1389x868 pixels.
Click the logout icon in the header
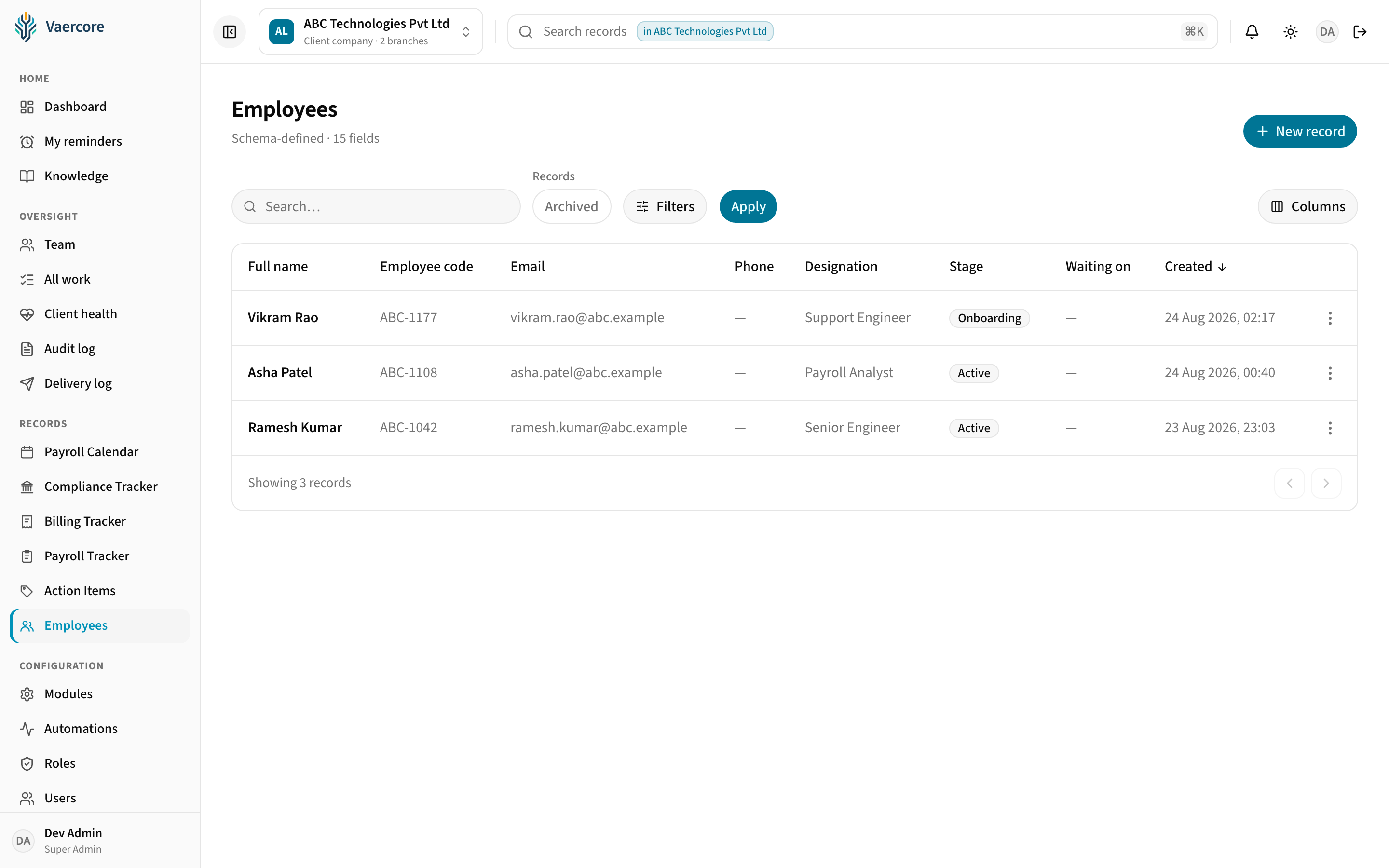(1360, 31)
